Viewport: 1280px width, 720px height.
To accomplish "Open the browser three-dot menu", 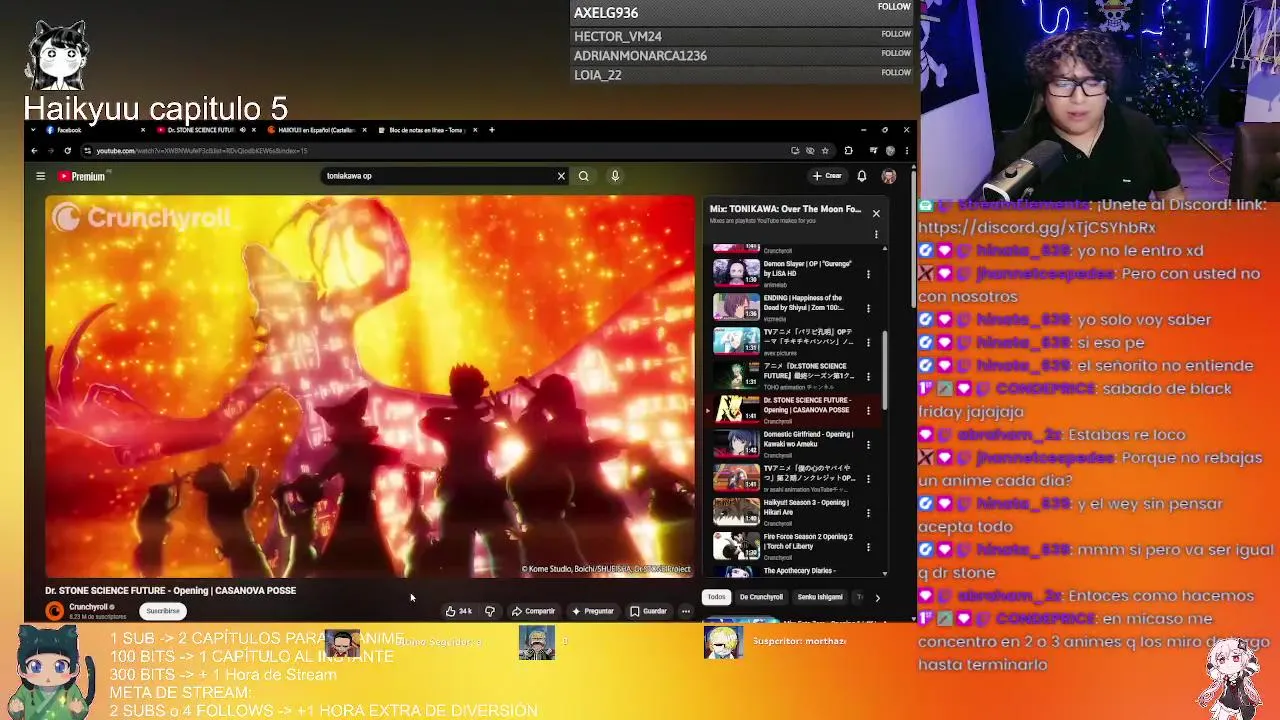I will coord(907,151).
